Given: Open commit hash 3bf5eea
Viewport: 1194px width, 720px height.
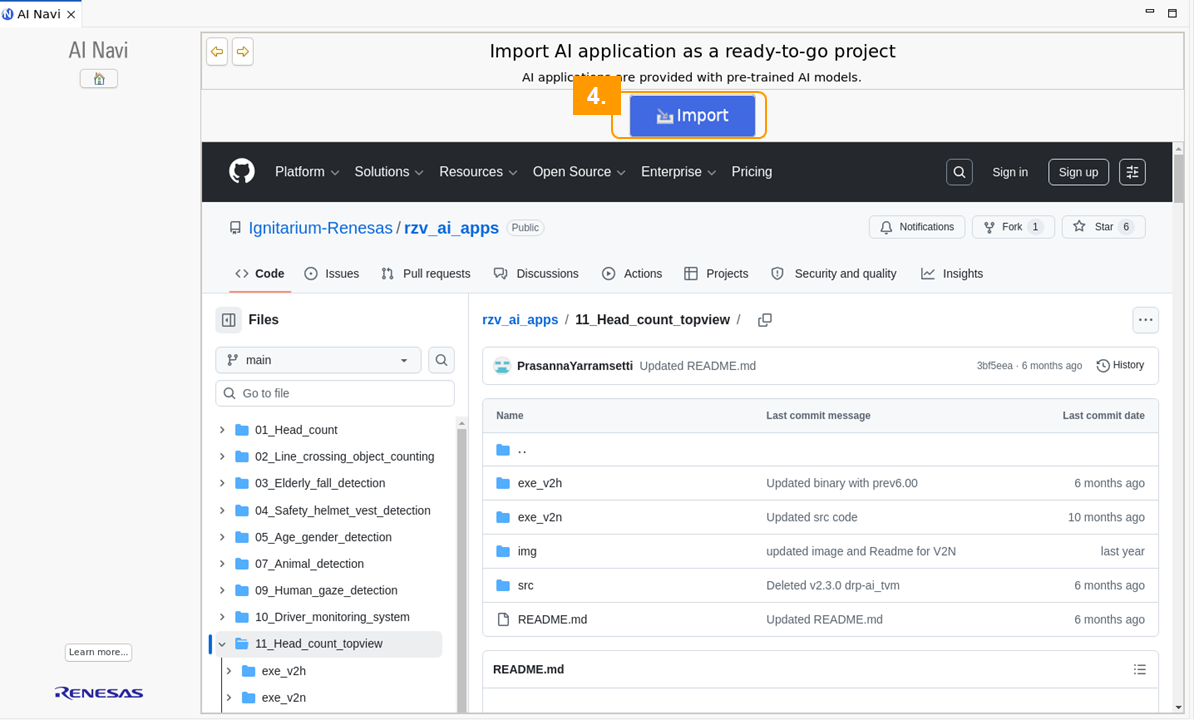Looking at the screenshot, I should pos(994,366).
